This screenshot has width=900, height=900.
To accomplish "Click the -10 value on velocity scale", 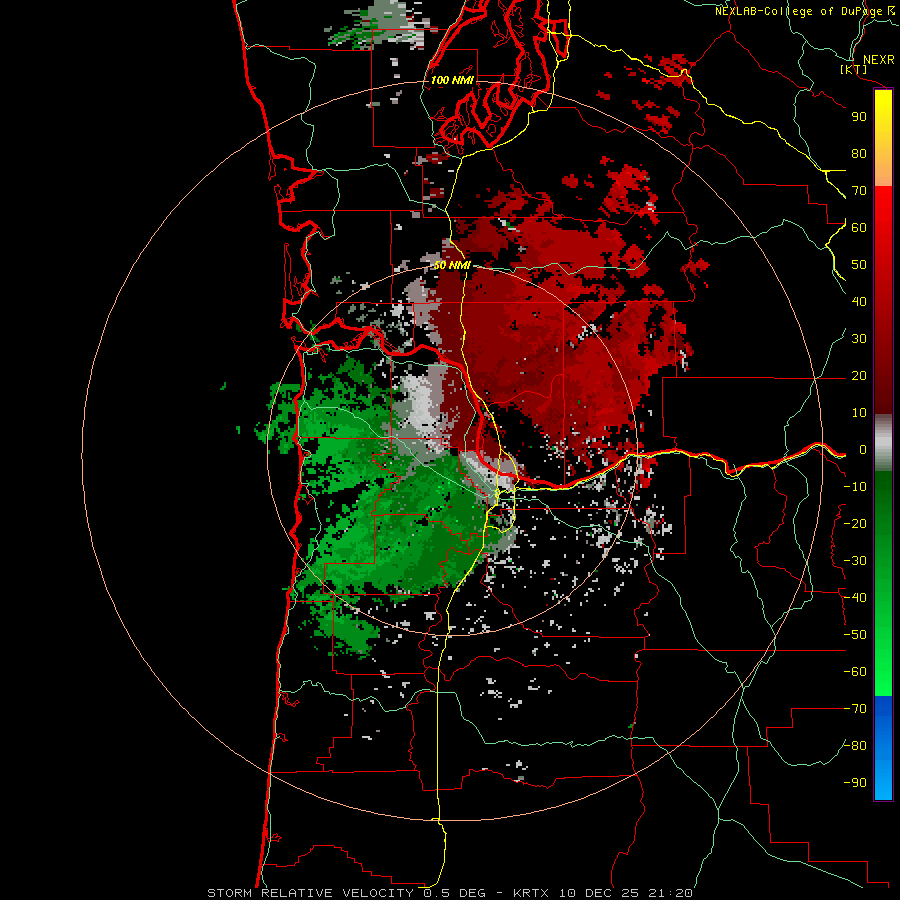I will 855,487.
